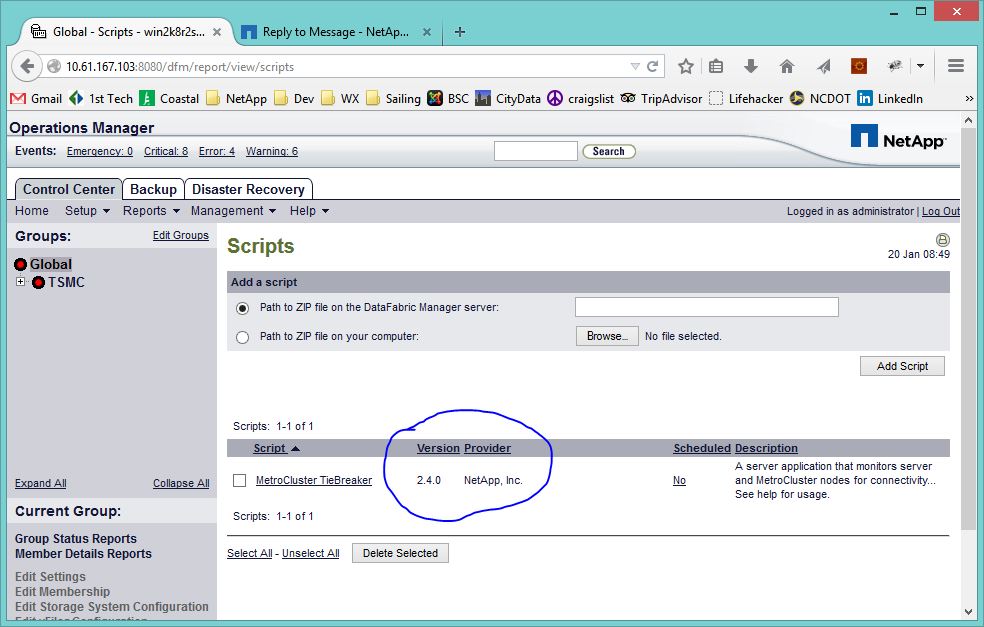Open the BSC bookmark
Image resolution: width=984 pixels, height=627 pixels.
448,99
